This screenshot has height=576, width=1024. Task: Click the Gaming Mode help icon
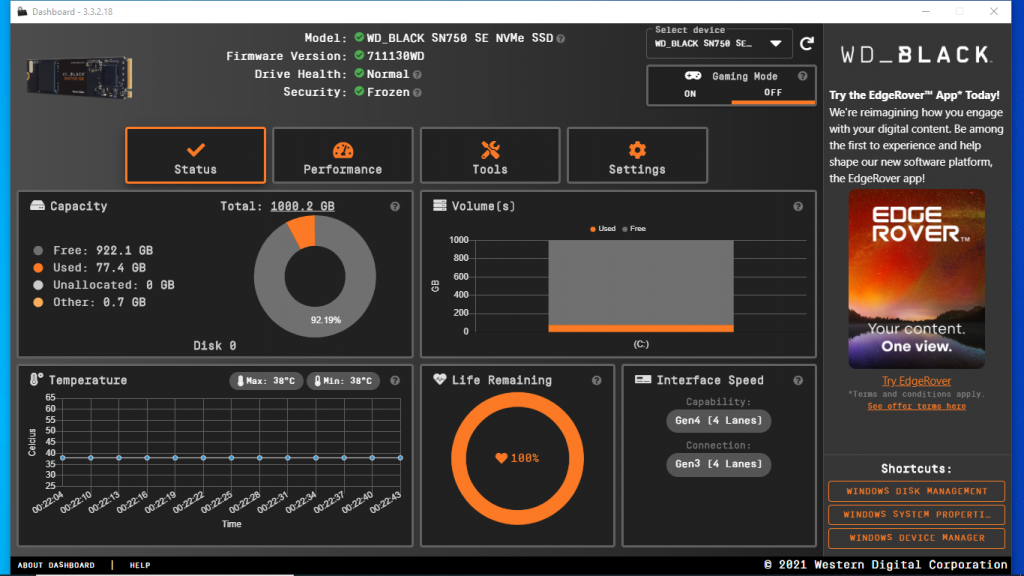pyautogui.click(x=802, y=76)
